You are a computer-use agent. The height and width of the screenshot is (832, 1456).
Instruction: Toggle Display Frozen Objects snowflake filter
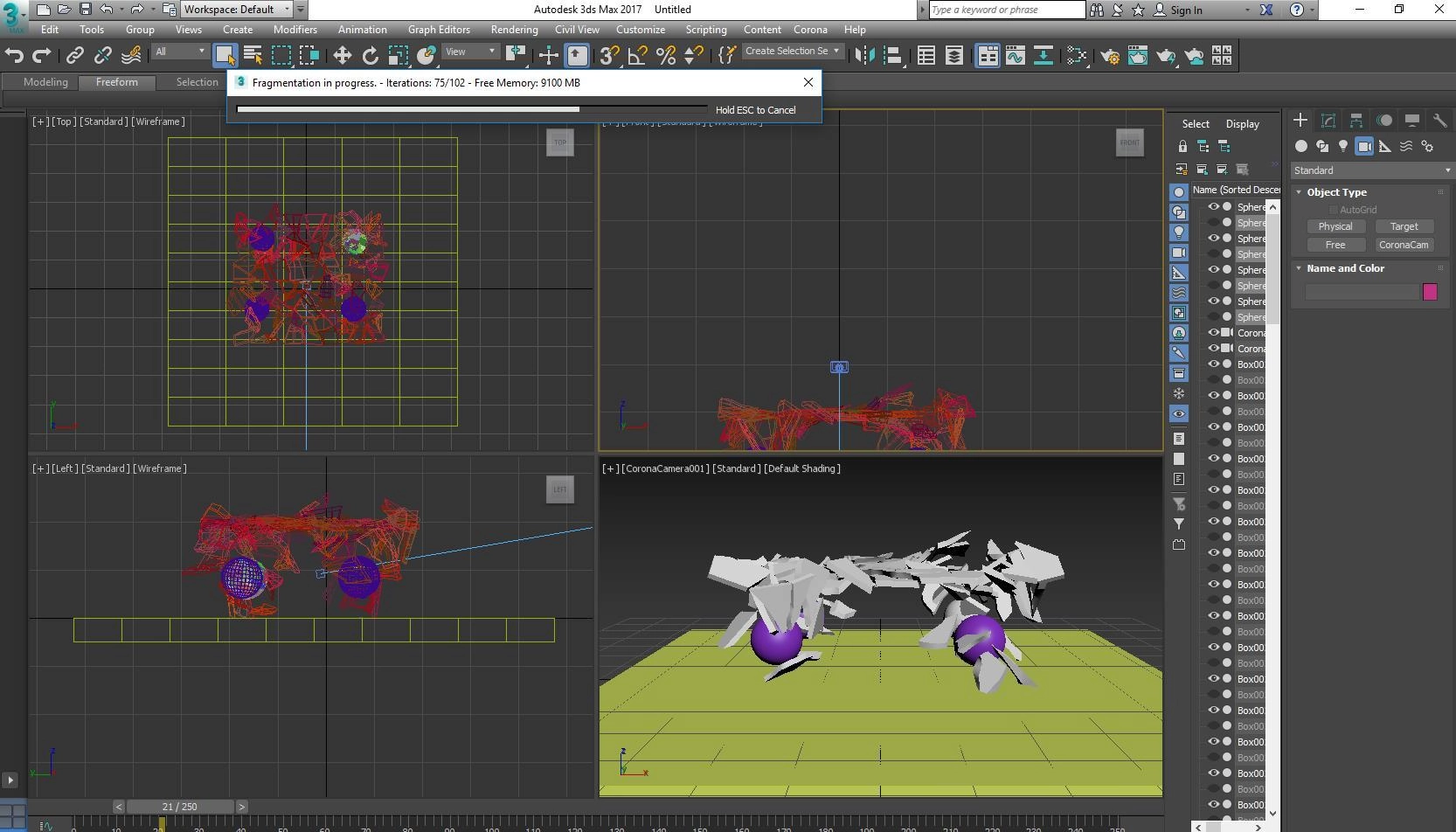pos(1179,393)
